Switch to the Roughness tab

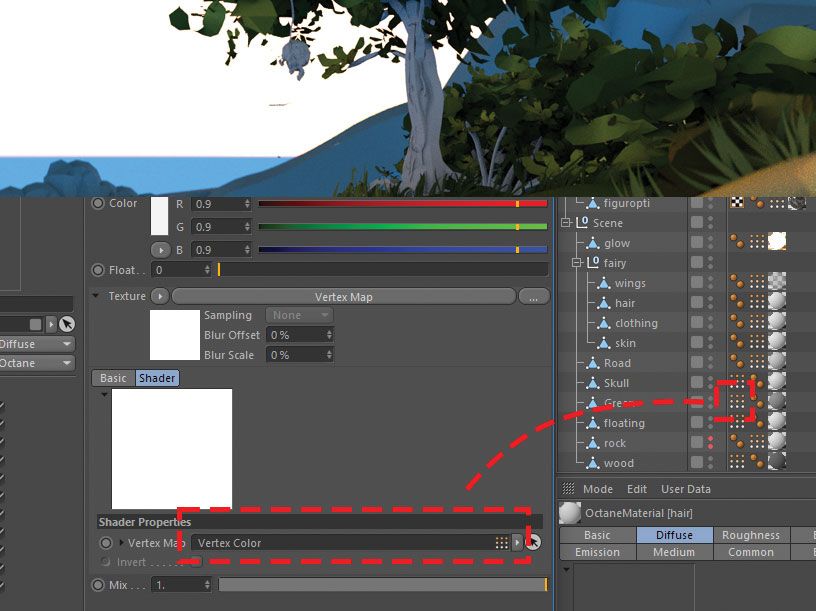coord(751,535)
